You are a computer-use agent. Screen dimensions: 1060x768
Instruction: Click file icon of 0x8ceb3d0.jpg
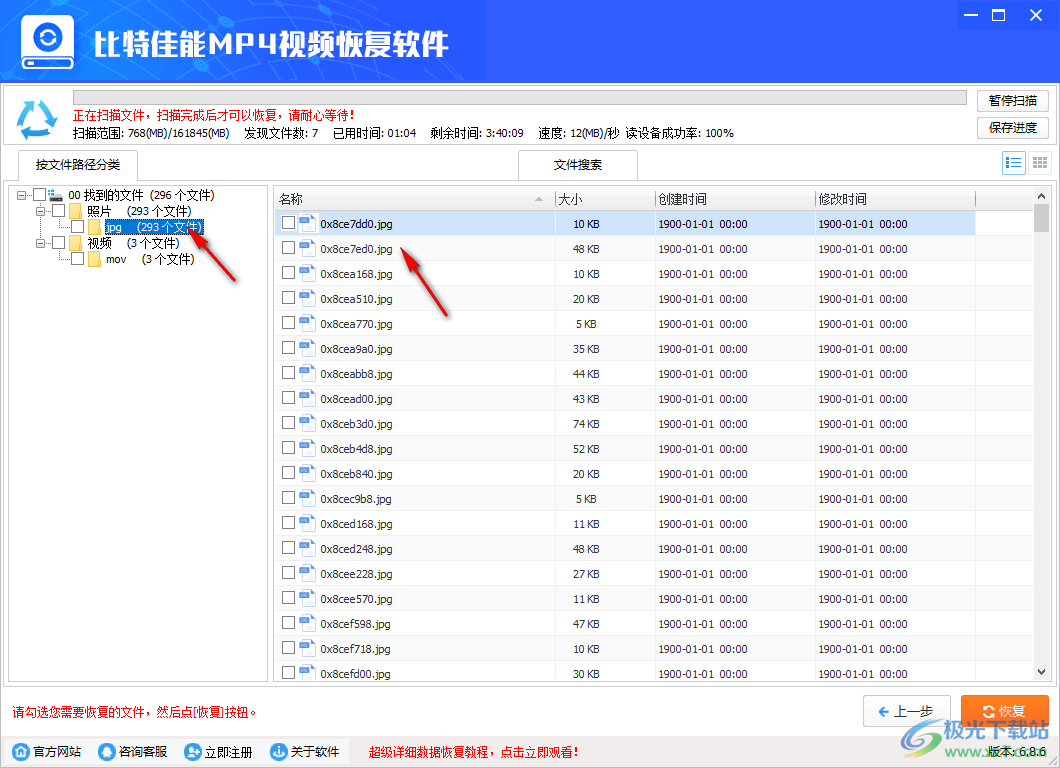pyautogui.click(x=308, y=423)
